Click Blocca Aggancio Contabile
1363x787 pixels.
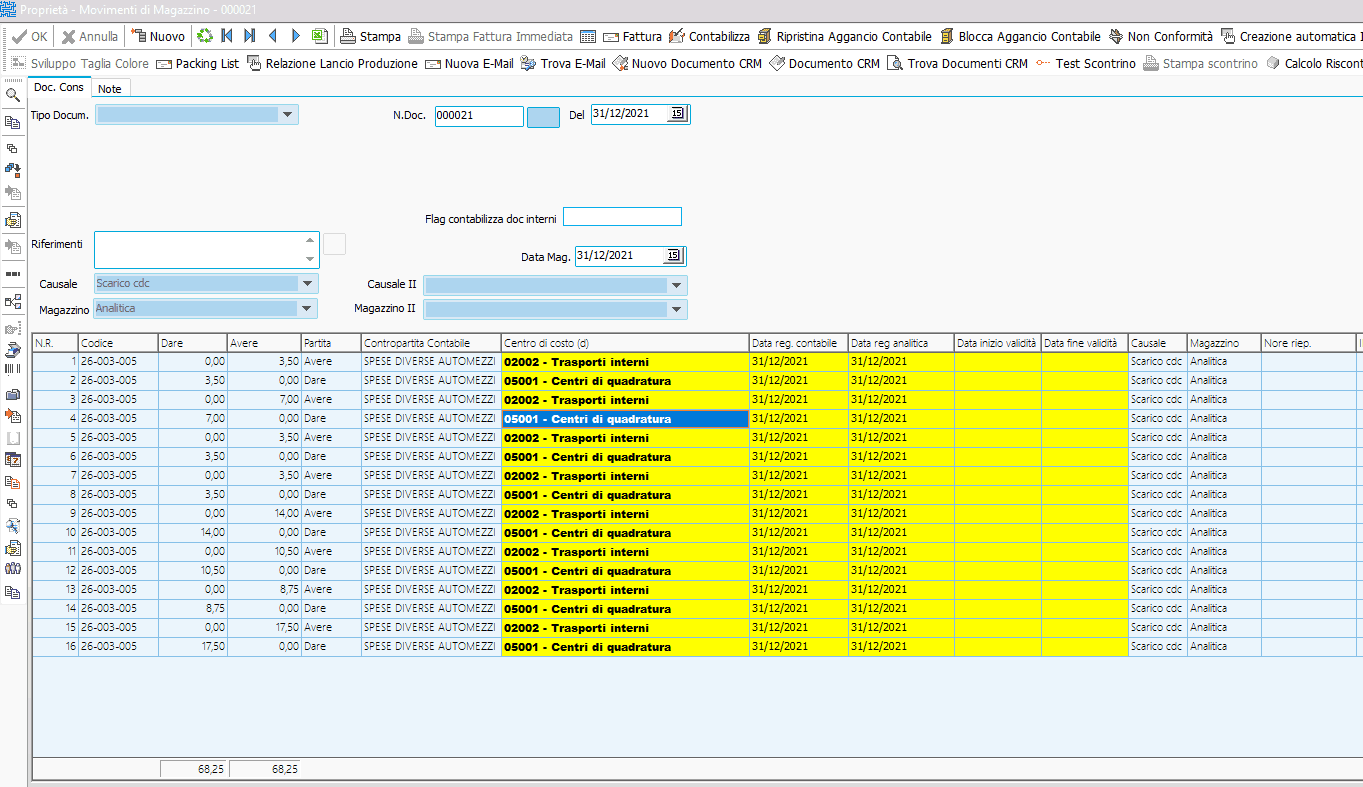point(1019,36)
